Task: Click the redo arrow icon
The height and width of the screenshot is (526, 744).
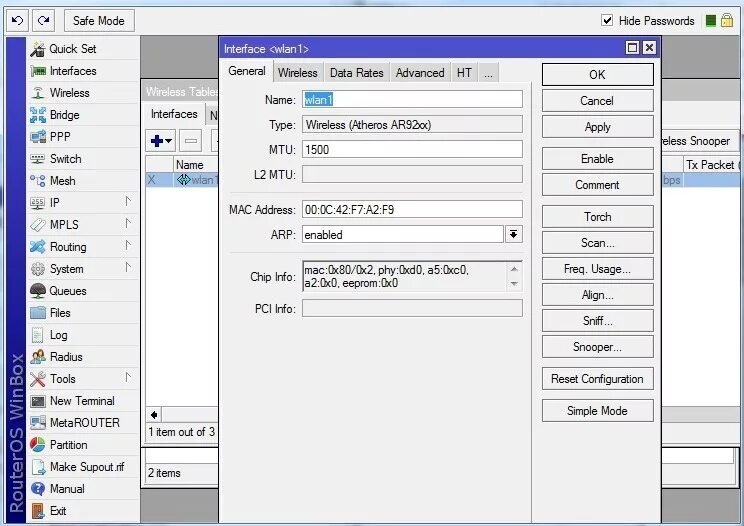Action: point(44,20)
